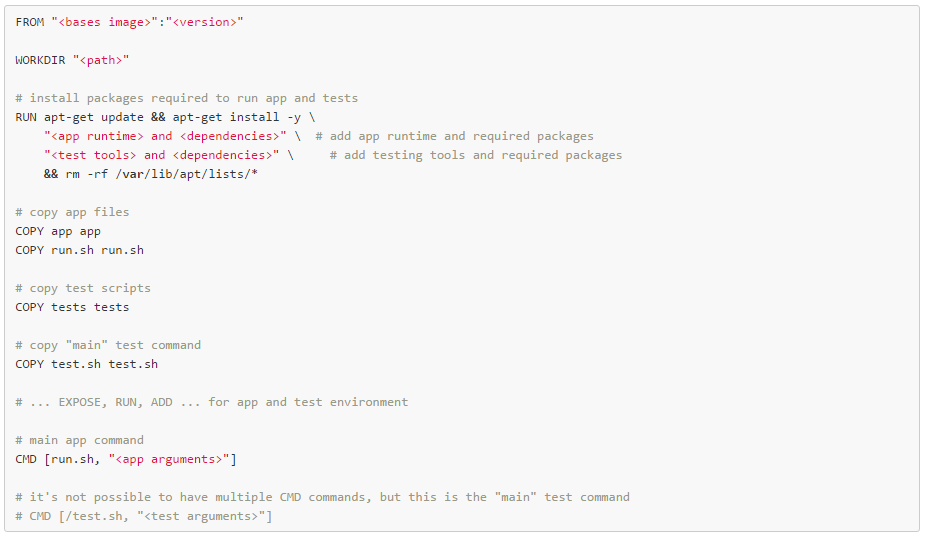Viewport: 927px width, 535px height.
Task: Click the "<version>" string
Action: click(205, 22)
